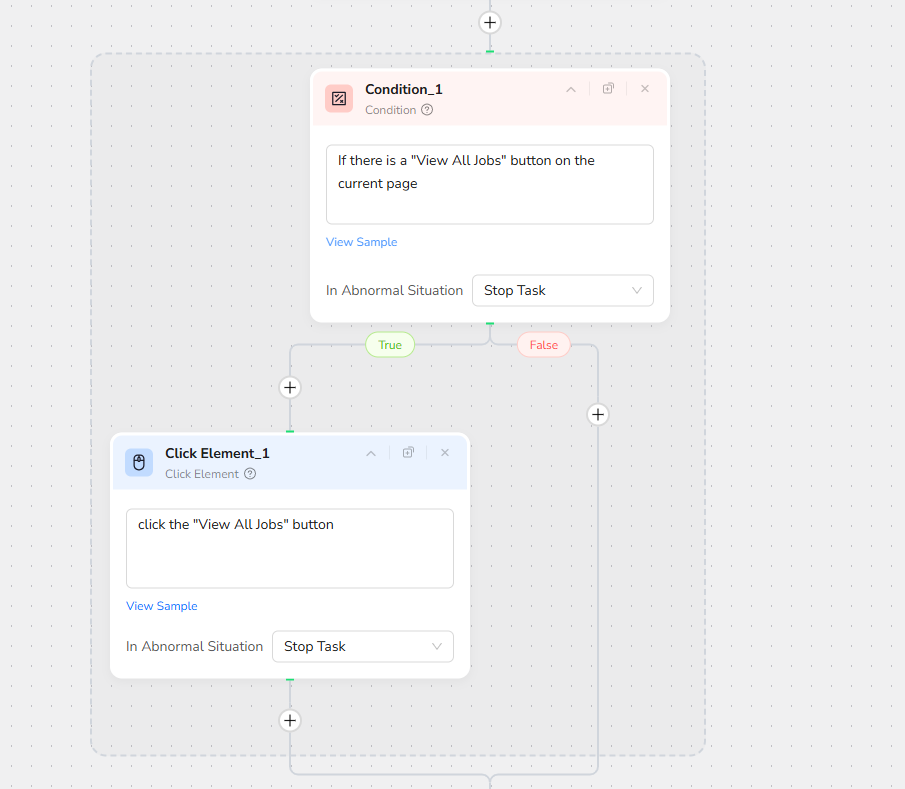This screenshot has width=905, height=789.
Task: Click the Condition_1 node type icon
Action: [x=339, y=98]
